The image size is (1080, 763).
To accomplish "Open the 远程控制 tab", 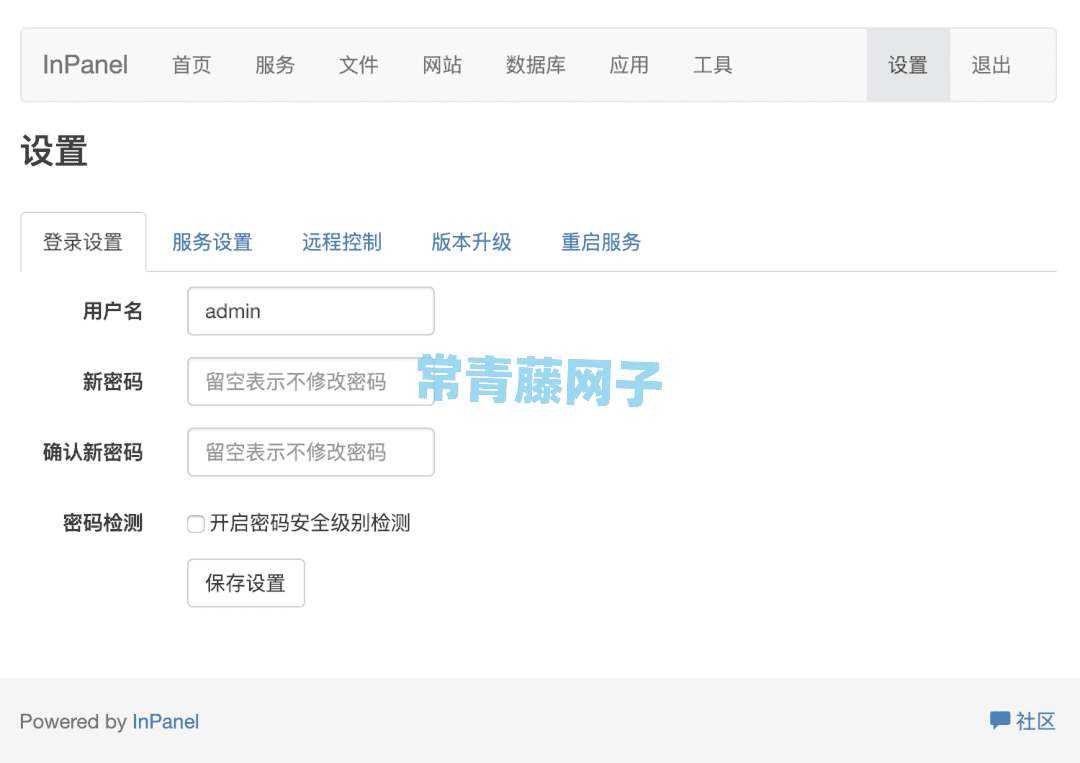I will (x=341, y=241).
